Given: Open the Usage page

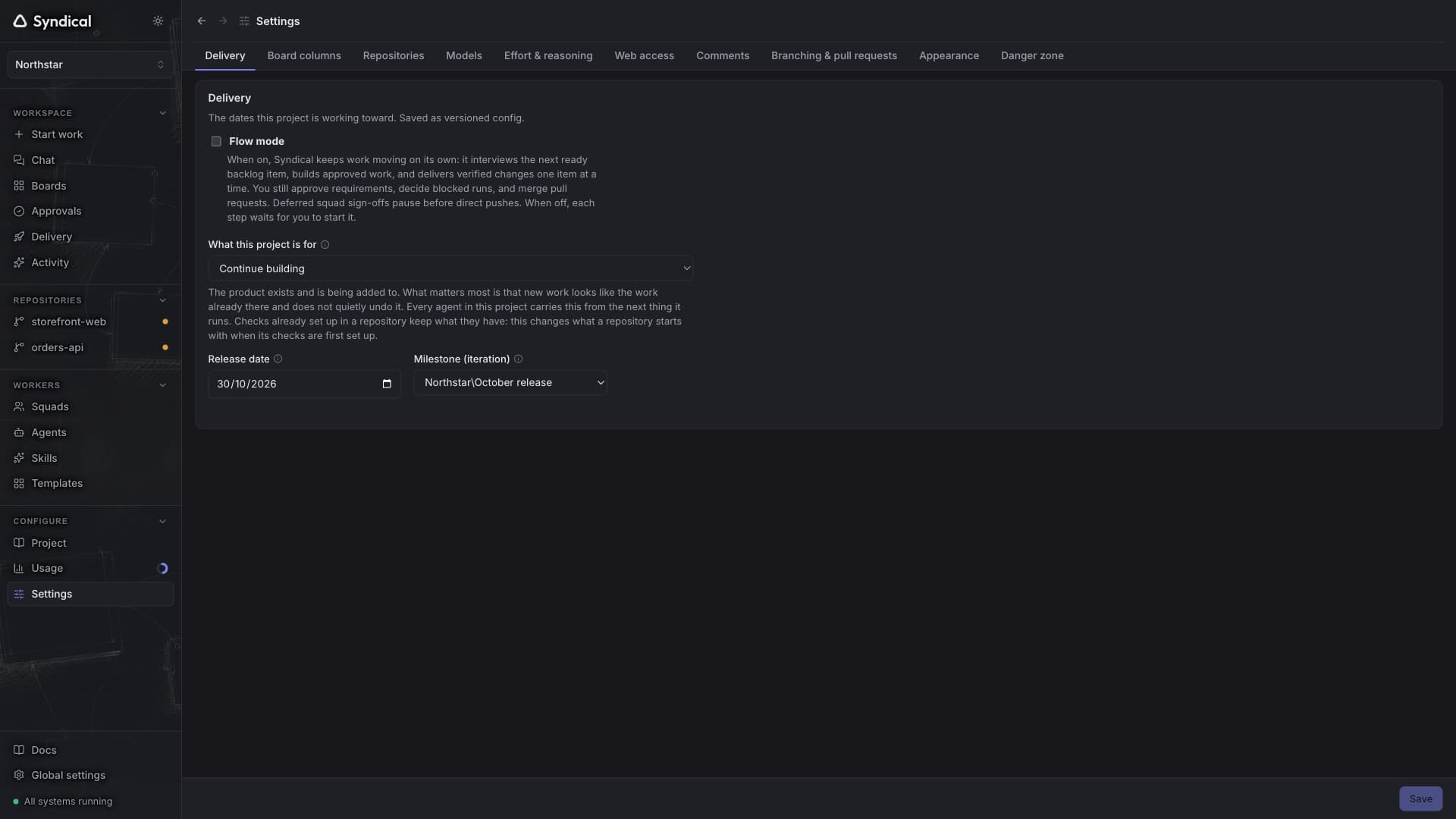Looking at the screenshot, I should click(90, 568).
